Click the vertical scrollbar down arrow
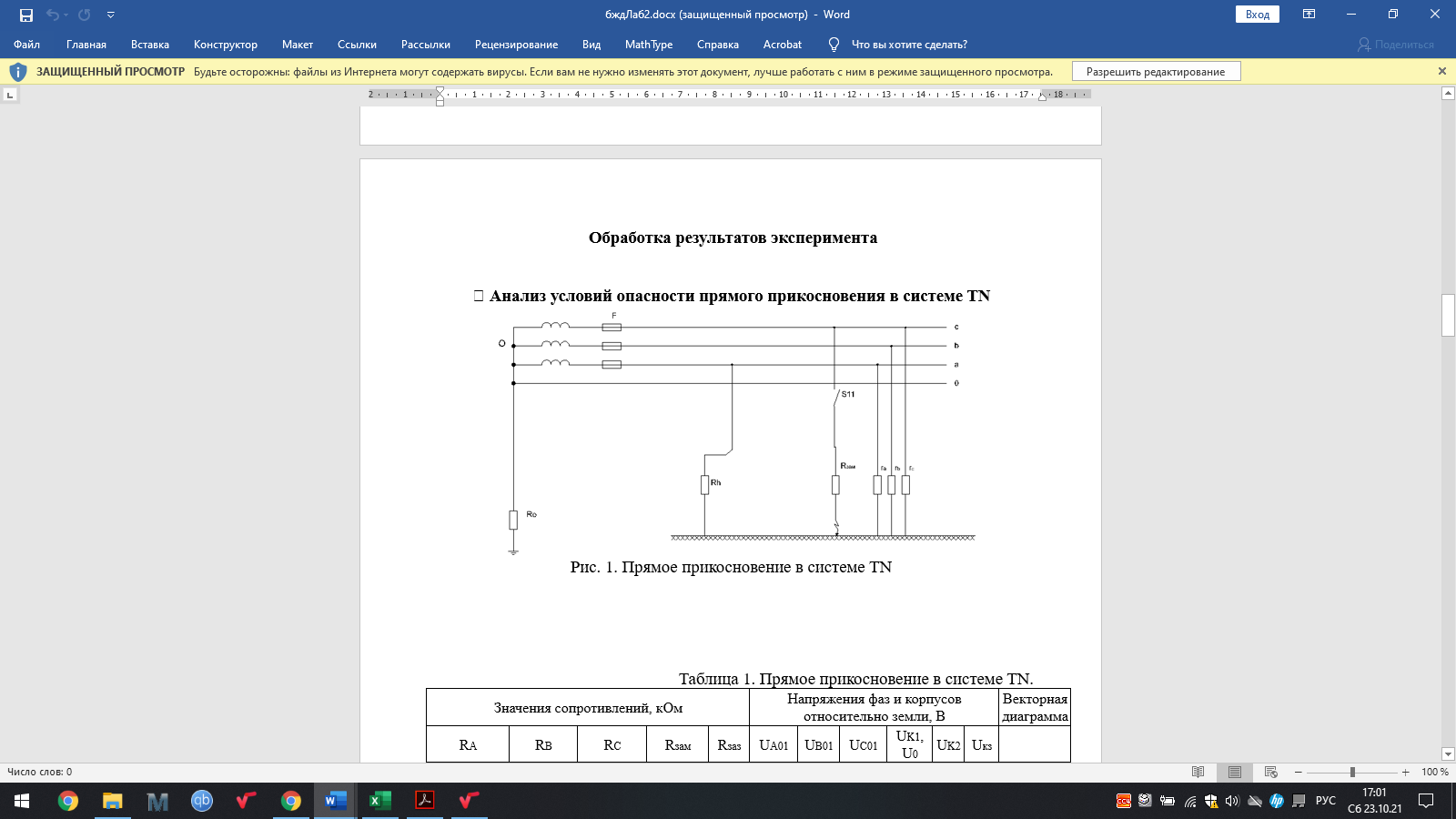 tap(1448, 753)
